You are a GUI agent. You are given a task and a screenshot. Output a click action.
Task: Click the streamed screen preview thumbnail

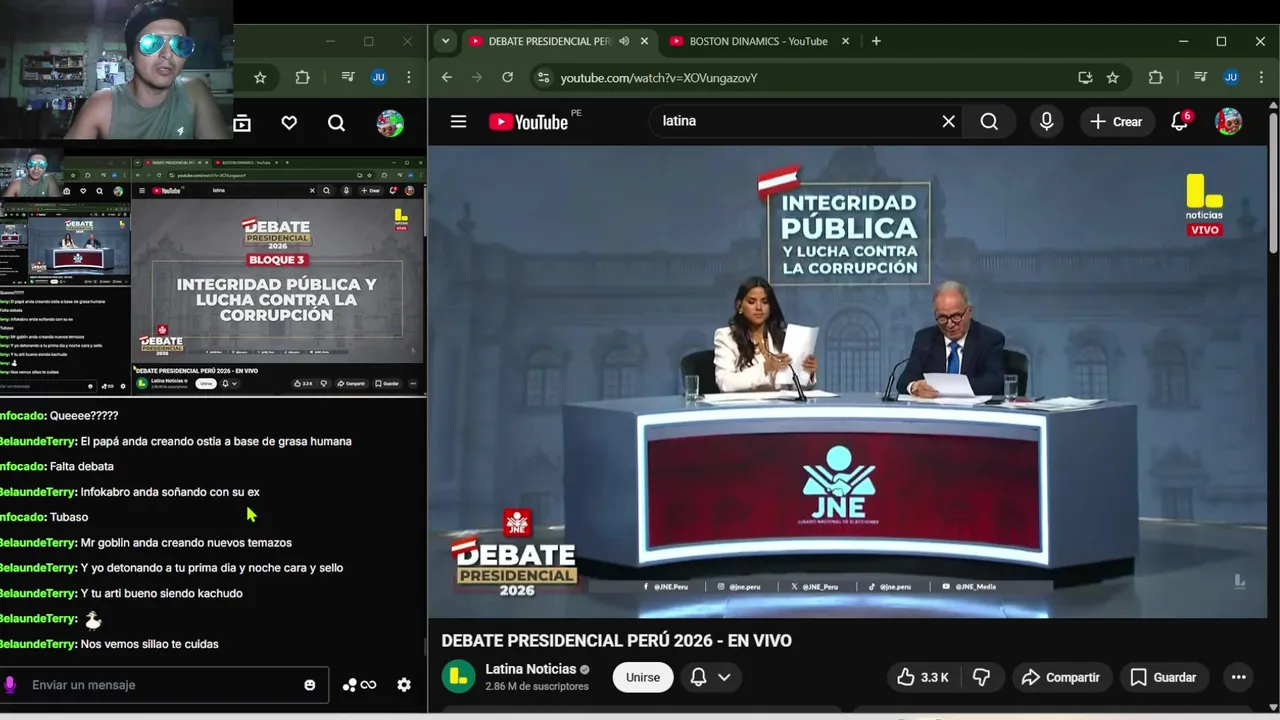pos(212,272)
